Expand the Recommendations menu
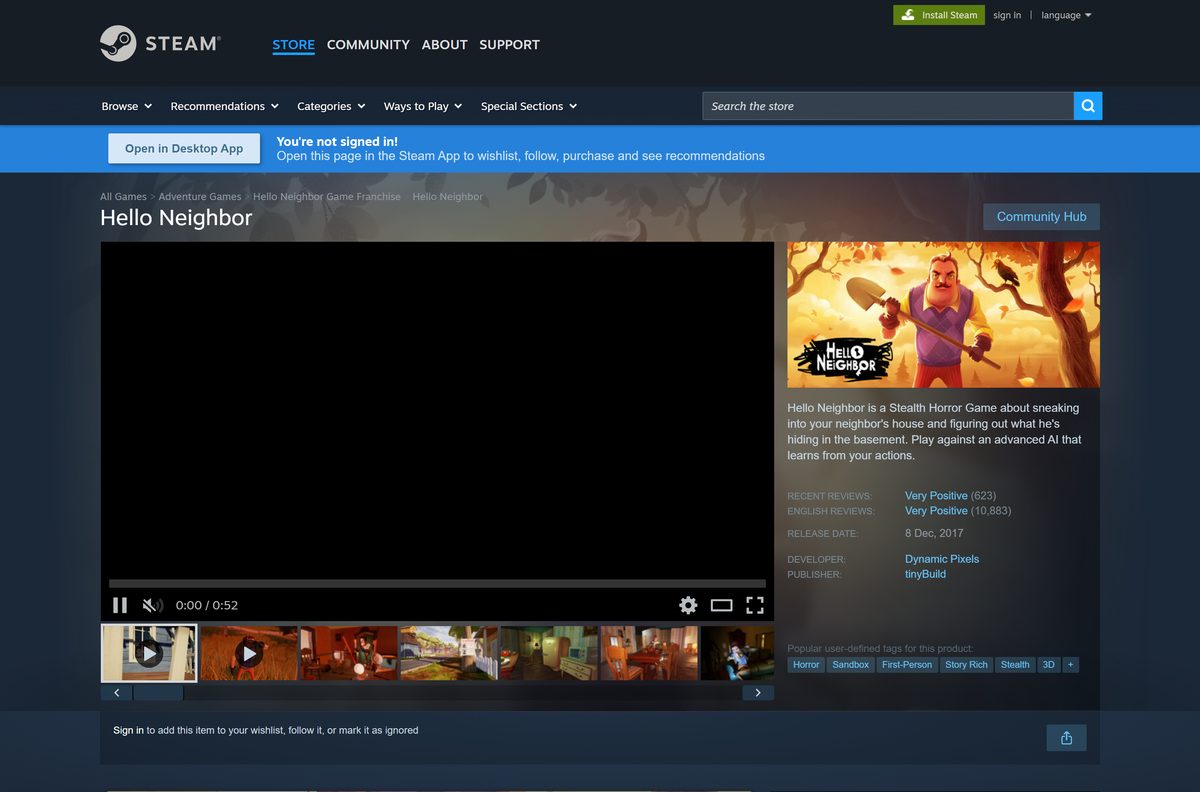Viewport: 1200px width, 792px height. click(x=224, y=106)
